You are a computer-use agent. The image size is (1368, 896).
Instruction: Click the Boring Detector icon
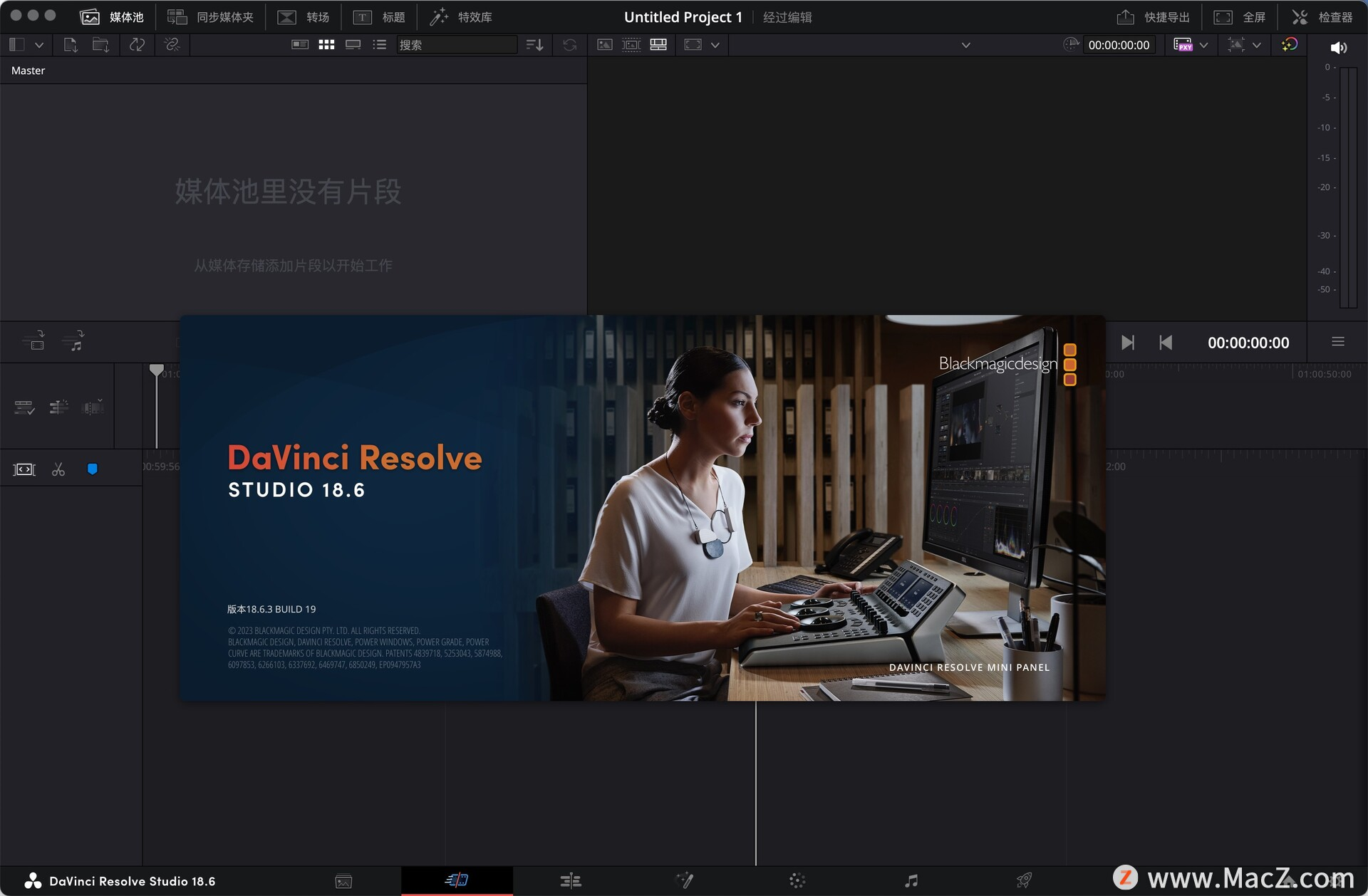point(24,469)
